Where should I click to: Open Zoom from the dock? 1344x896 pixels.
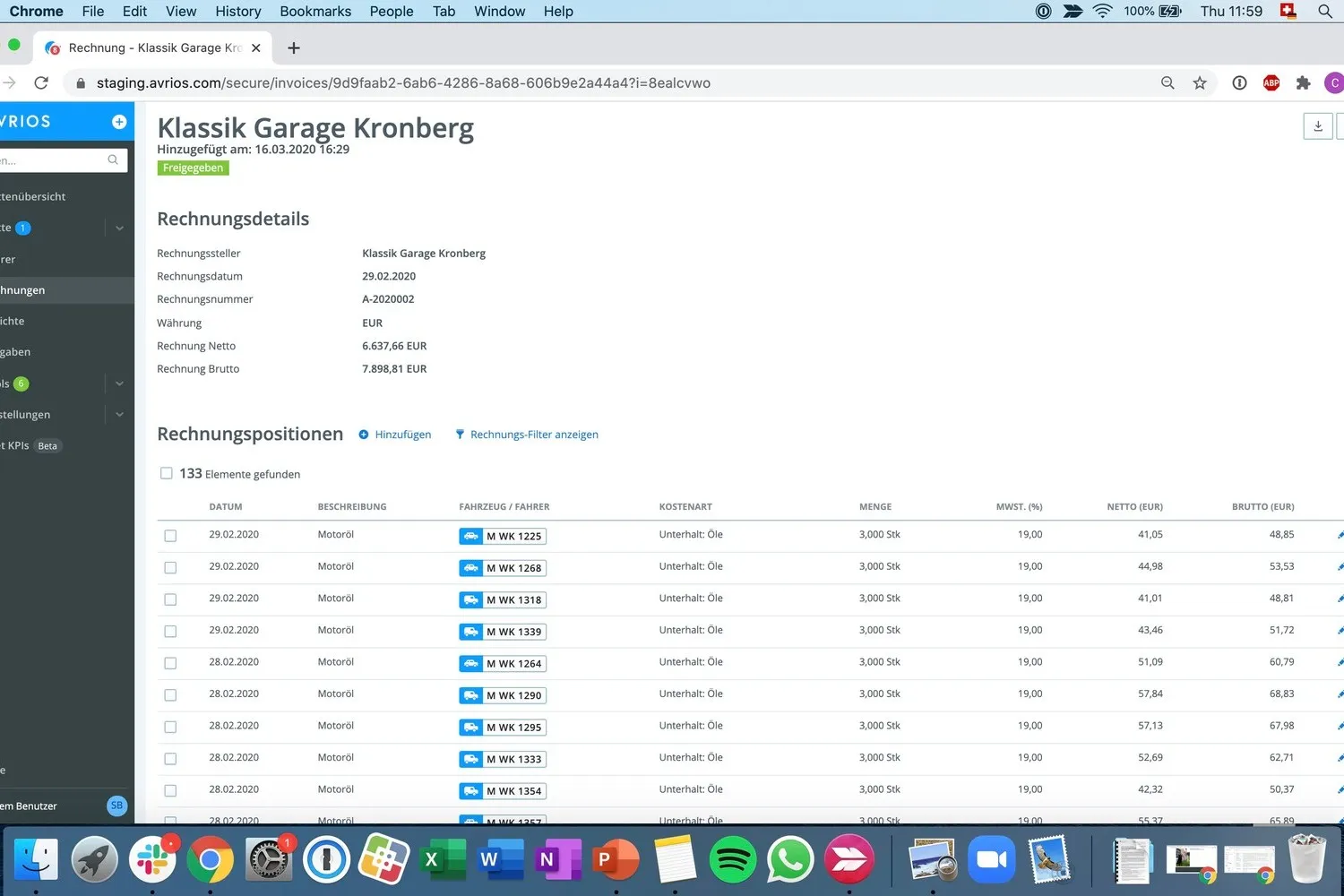coord(991,860)
